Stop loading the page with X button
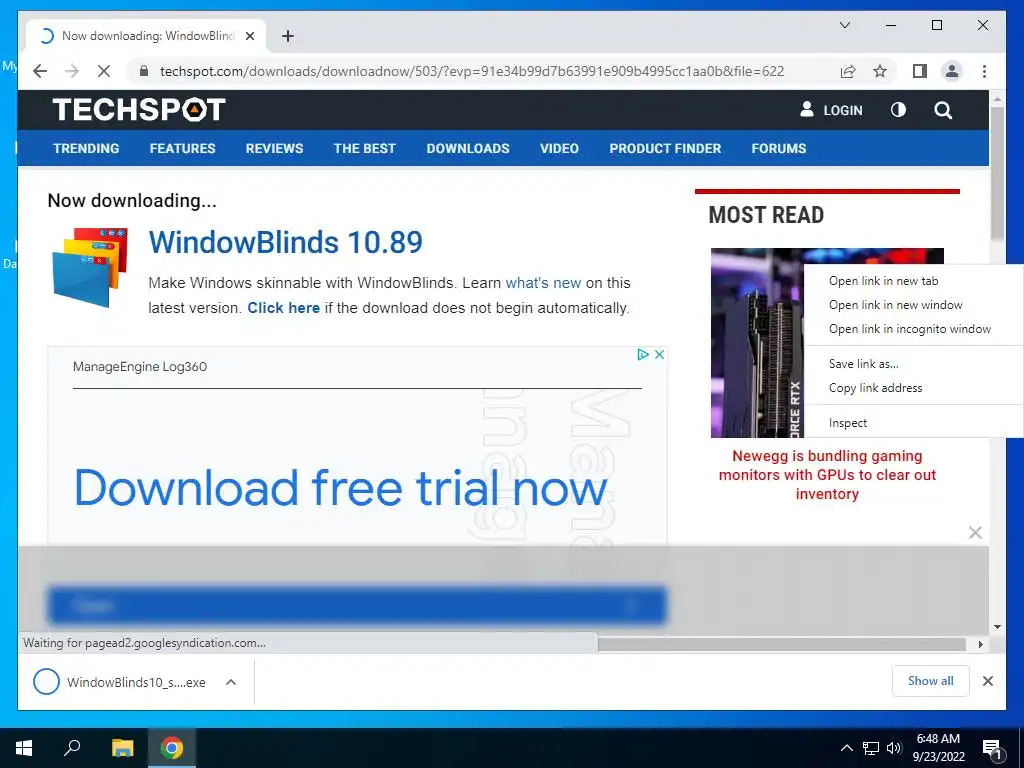The width and height of the screenshot is (1024, 768). tap(104, 71)
